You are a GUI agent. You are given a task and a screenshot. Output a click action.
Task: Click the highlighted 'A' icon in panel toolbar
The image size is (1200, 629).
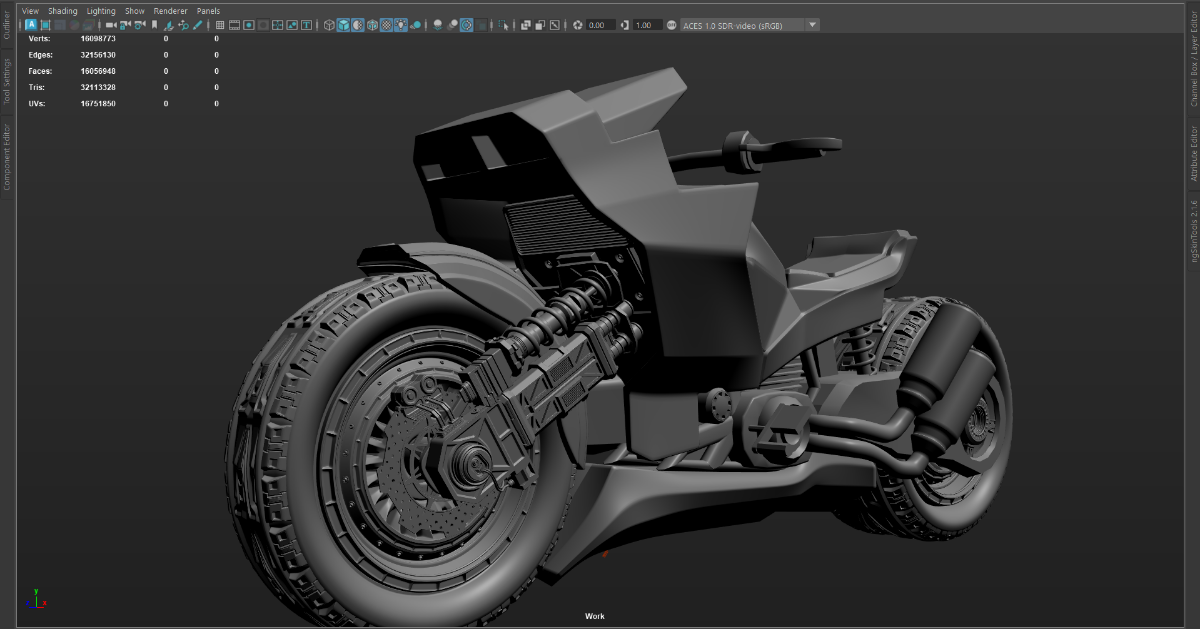click(31, 25)
